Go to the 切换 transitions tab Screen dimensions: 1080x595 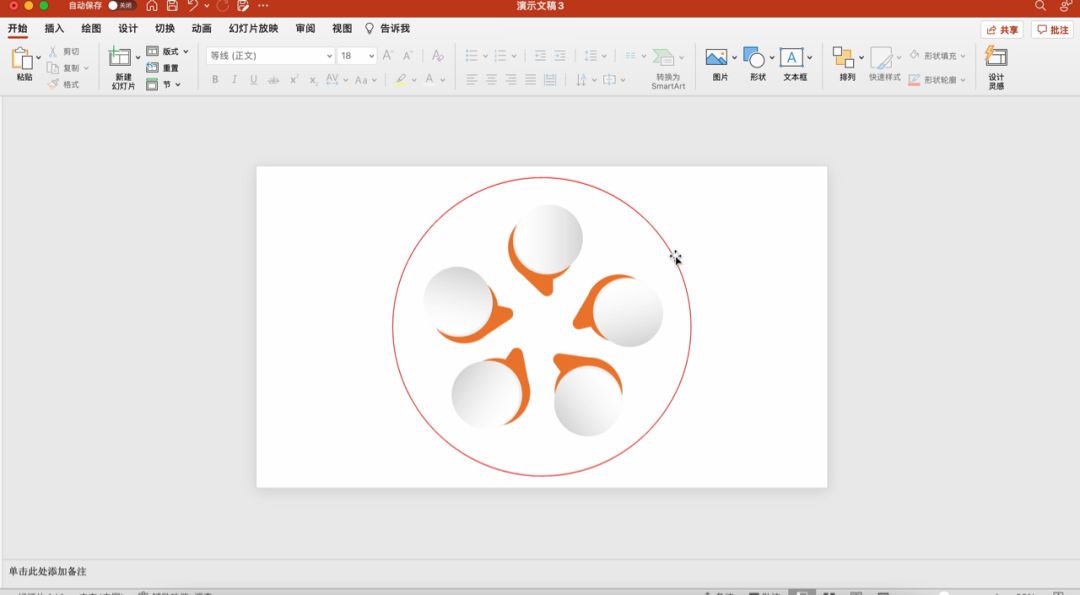165,28
